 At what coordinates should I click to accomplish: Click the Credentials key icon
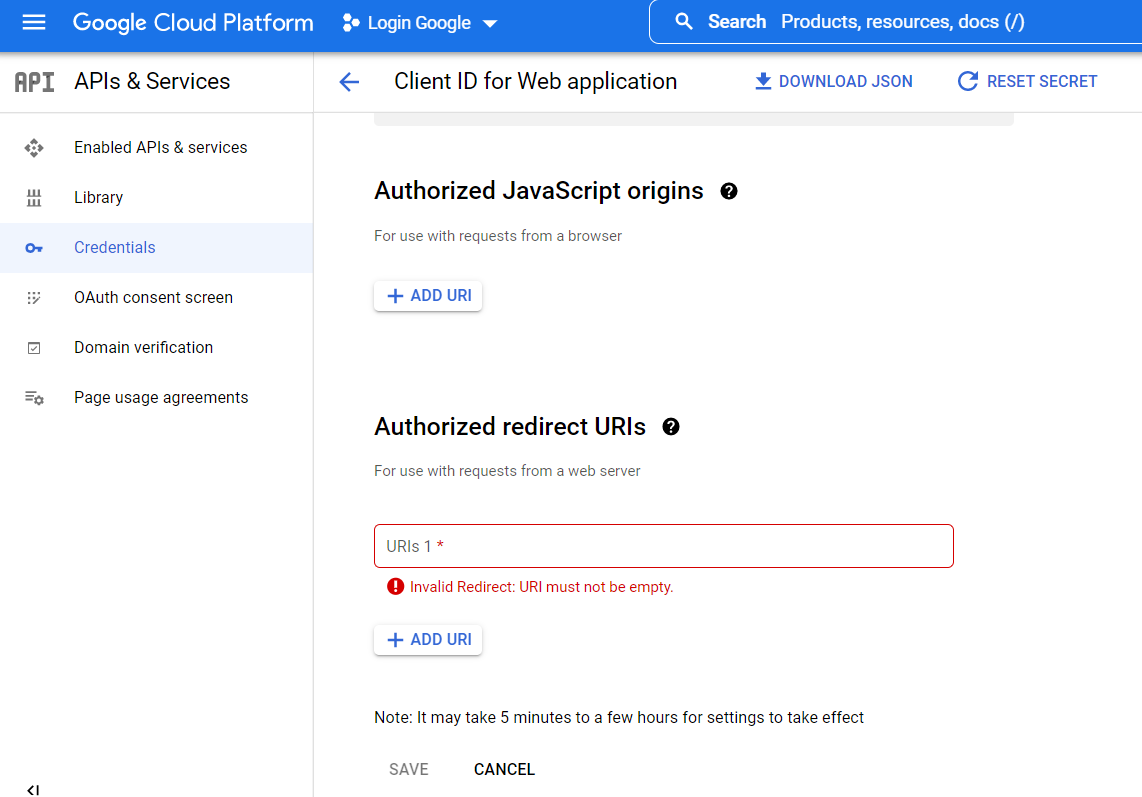[34, 248]
